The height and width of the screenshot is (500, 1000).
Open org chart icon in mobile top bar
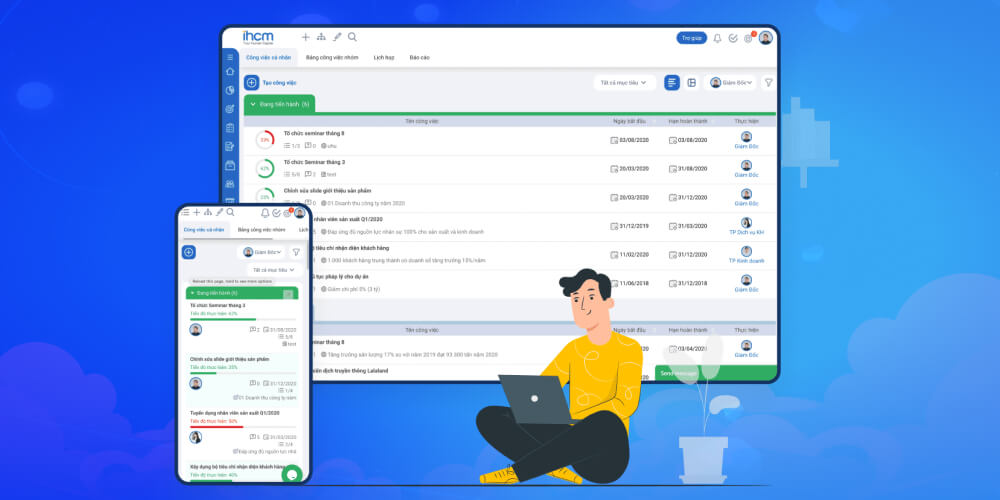click(x=208, y=212)
